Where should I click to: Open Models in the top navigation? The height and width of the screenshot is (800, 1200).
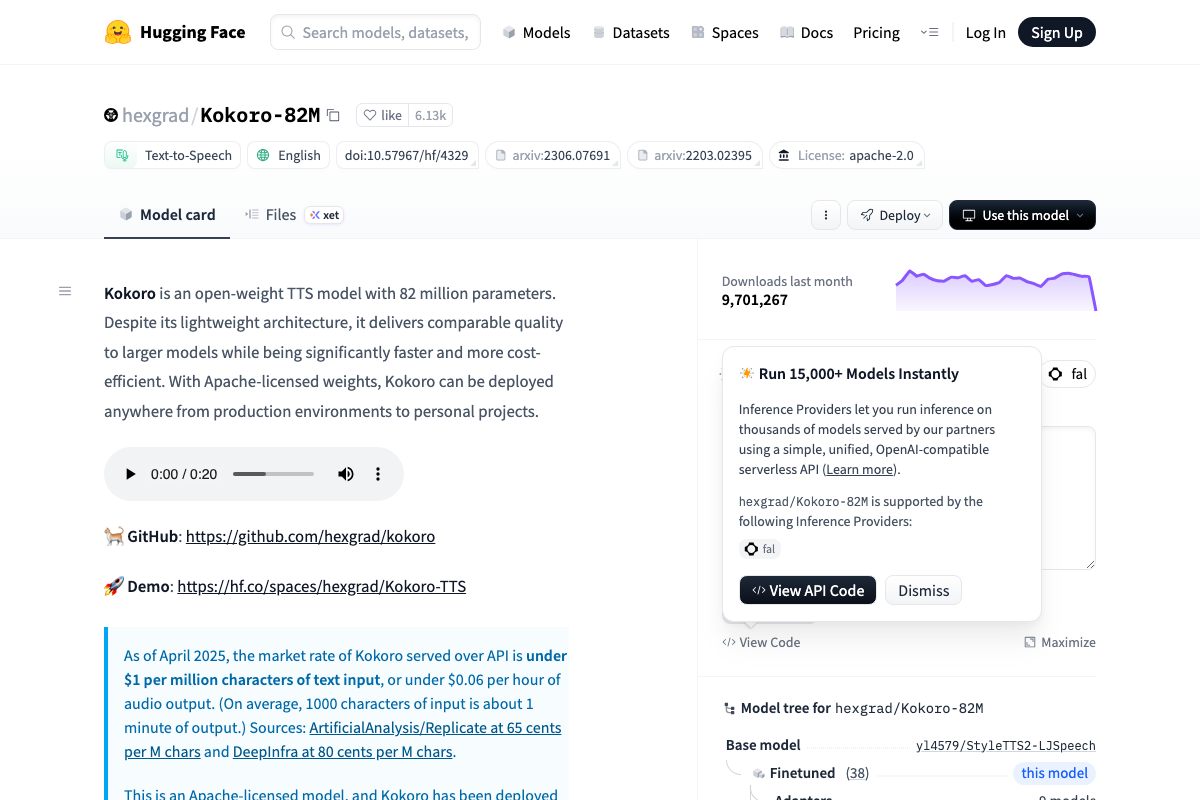click(536, 33)
